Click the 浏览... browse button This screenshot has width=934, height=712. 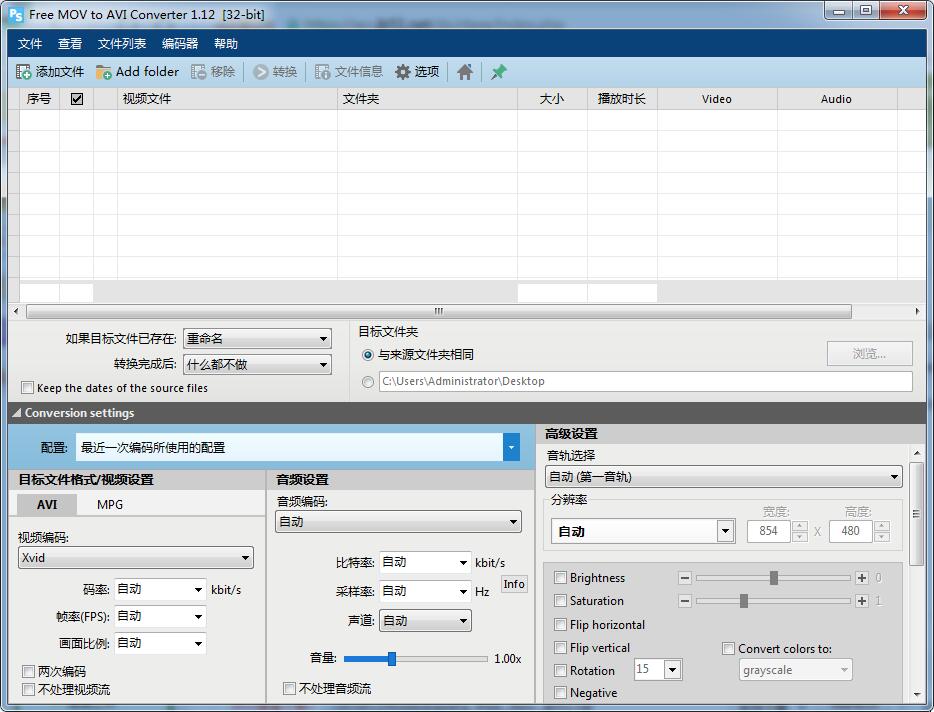pos(869,354)
